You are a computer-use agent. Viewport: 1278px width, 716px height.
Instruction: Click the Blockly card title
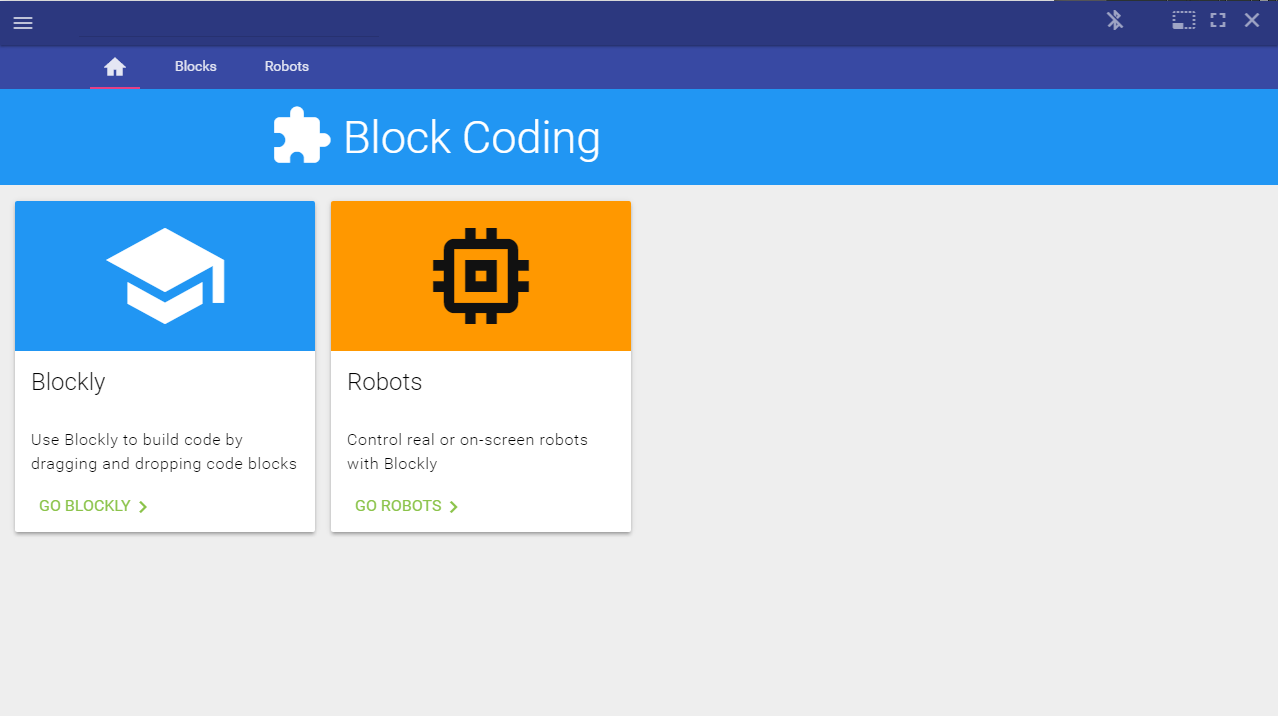[68, 382]
